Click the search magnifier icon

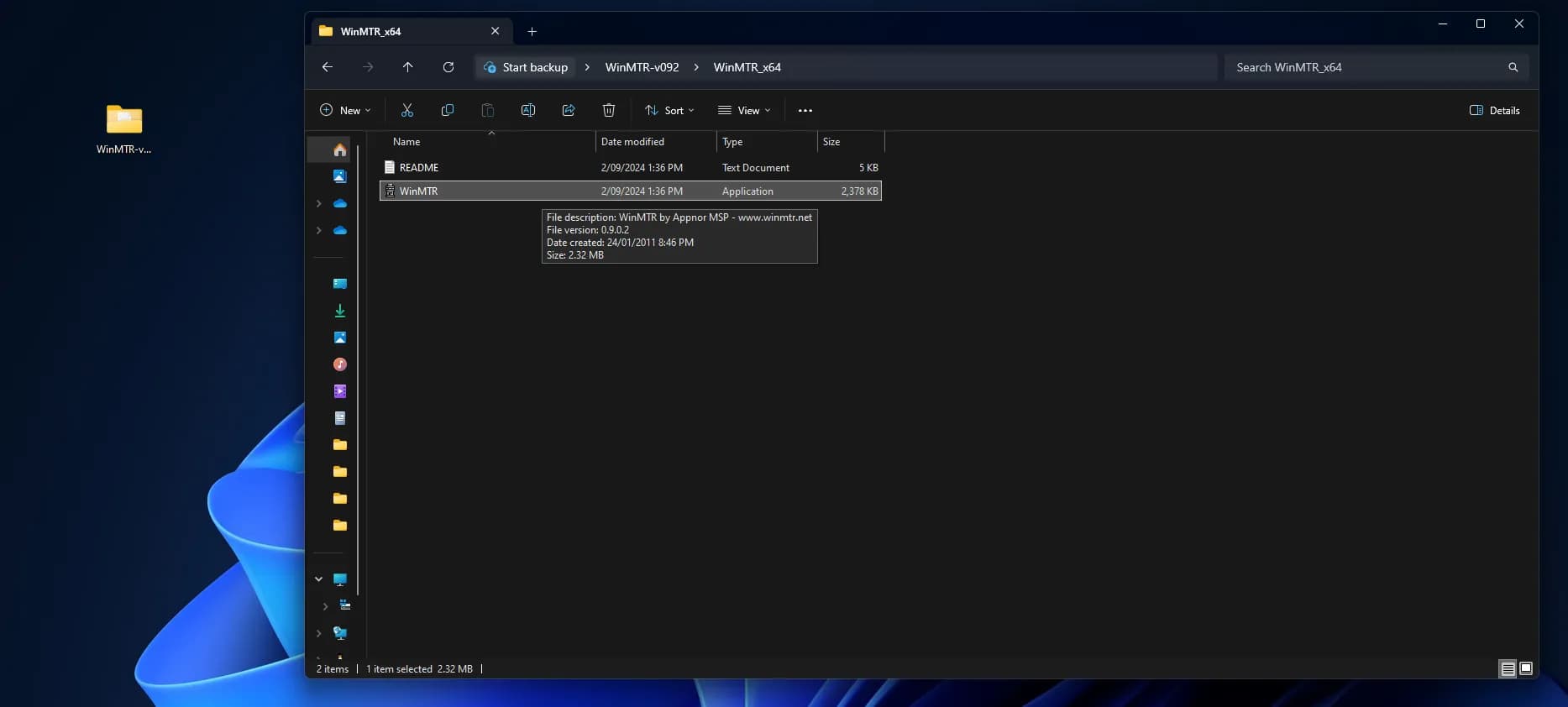(1513, 67)
